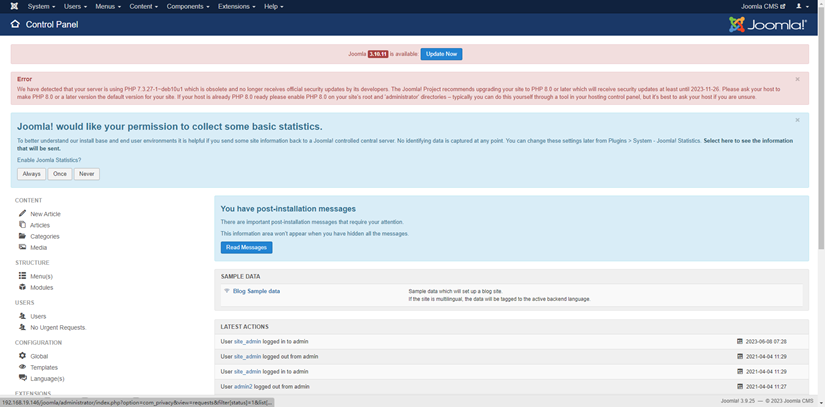Viewport: 825px width, 407px height.
Task: Click the Categories folder icon
Action: click(22, 236)
